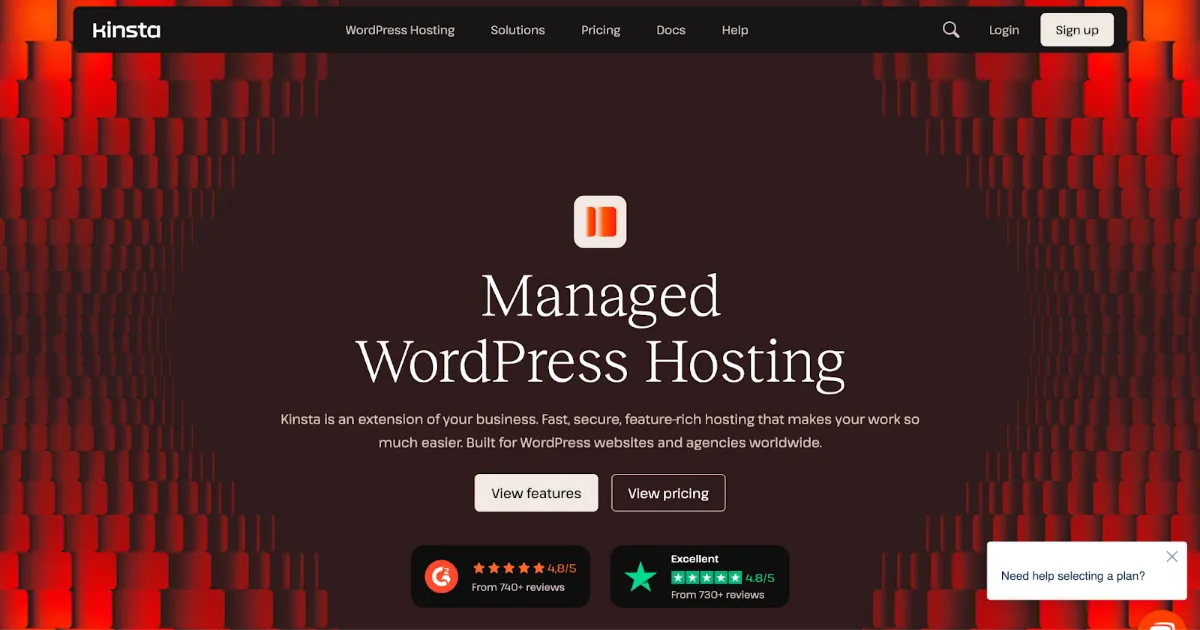Click the View features button
The image size is (1200, 630).
pos(536,493)
